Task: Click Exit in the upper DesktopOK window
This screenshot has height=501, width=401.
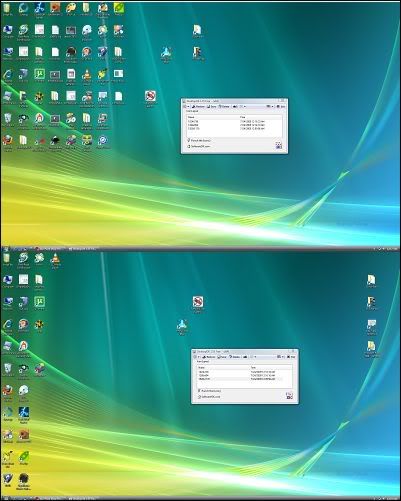Action: (x=281, y=106)
